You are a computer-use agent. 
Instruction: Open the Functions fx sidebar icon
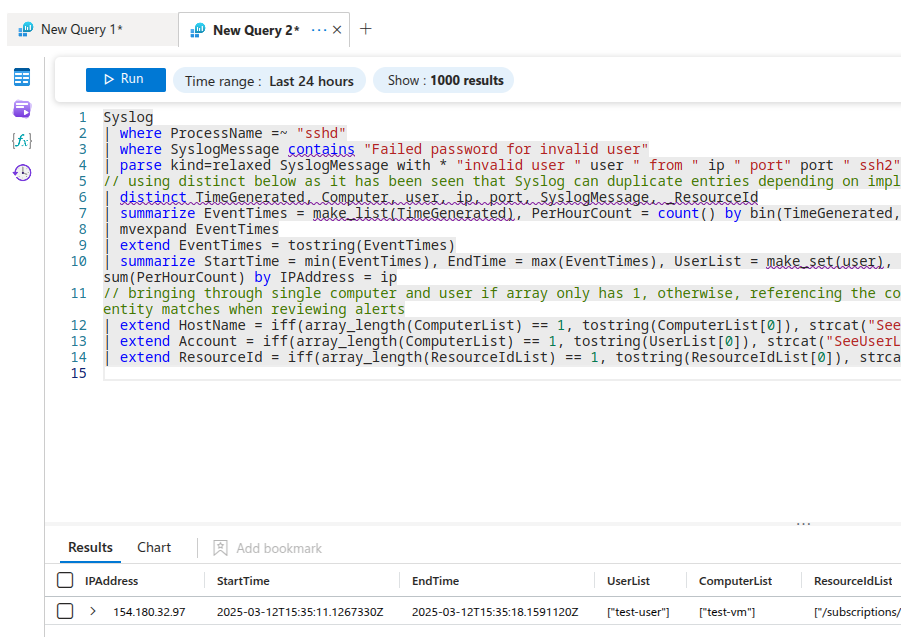click(x=22, y=141)
